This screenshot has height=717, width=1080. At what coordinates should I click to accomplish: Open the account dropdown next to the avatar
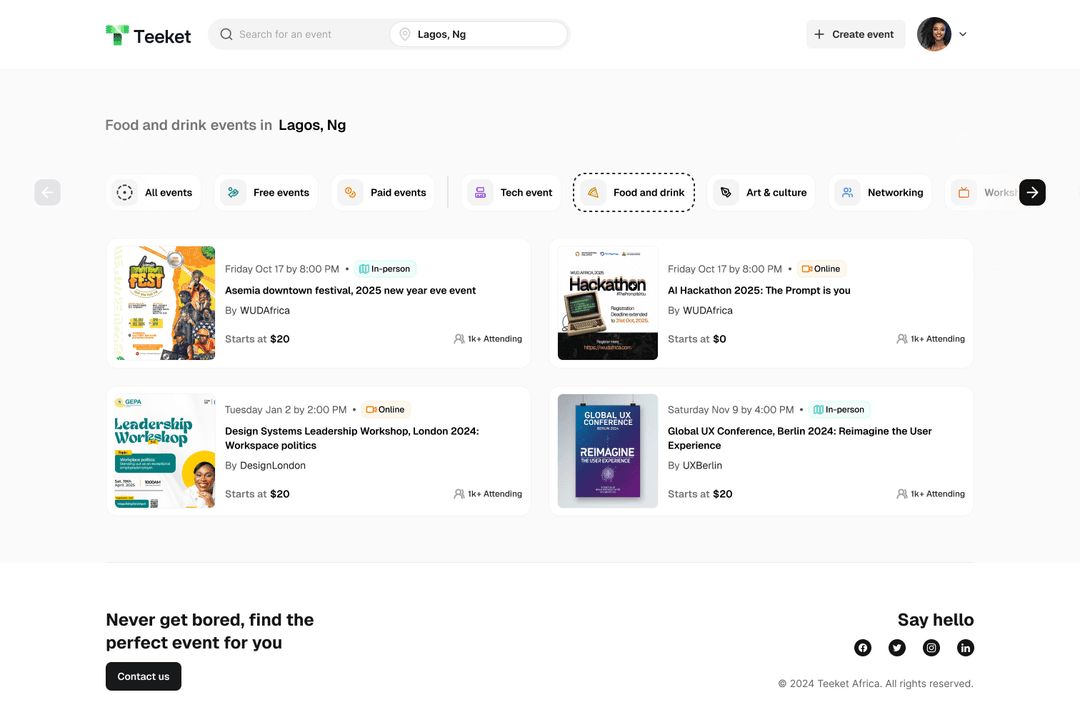[x=963, y=34]
